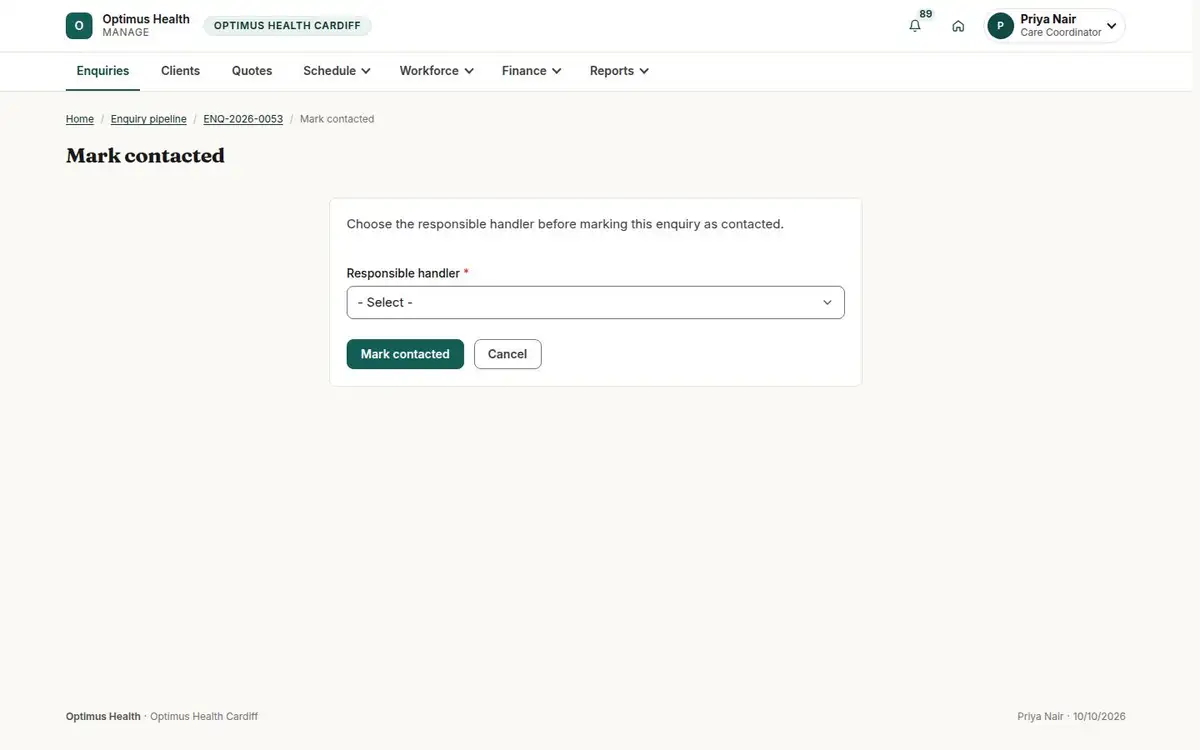
Task: Click Priya Nair's avatar circle
Action: coord(1001,26)
